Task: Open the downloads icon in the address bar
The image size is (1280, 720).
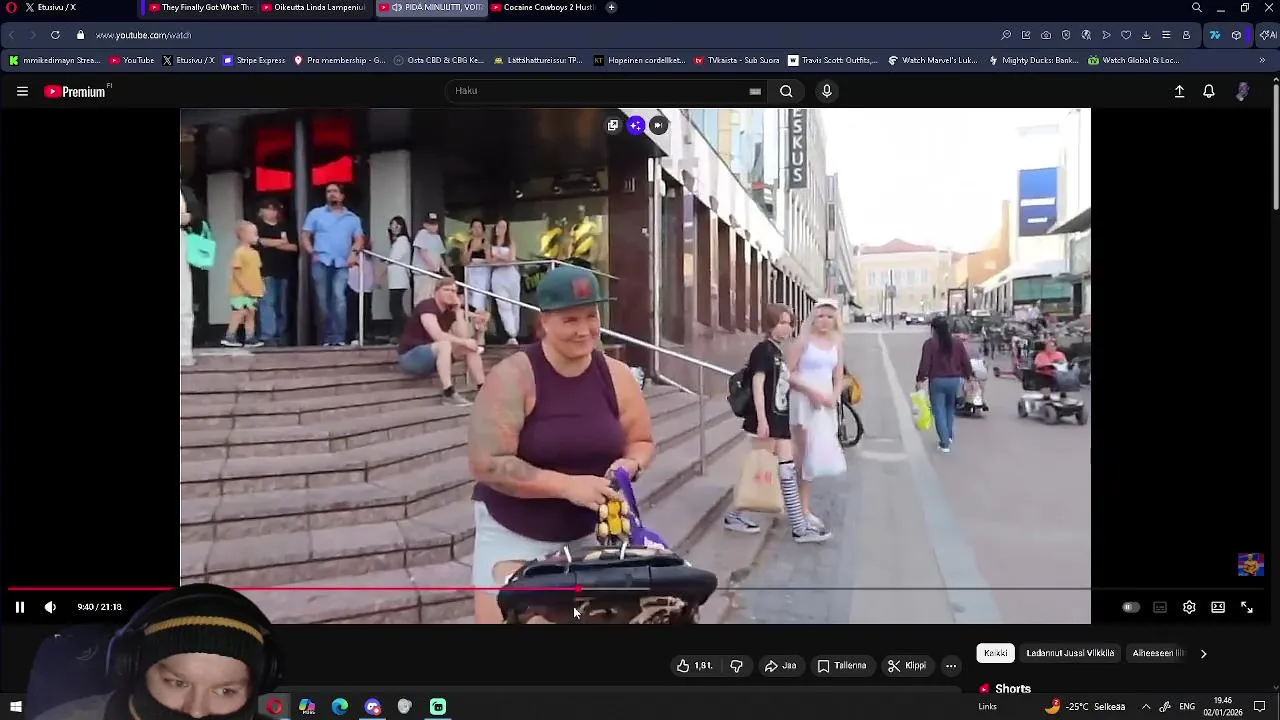Action: point(1146,35)
